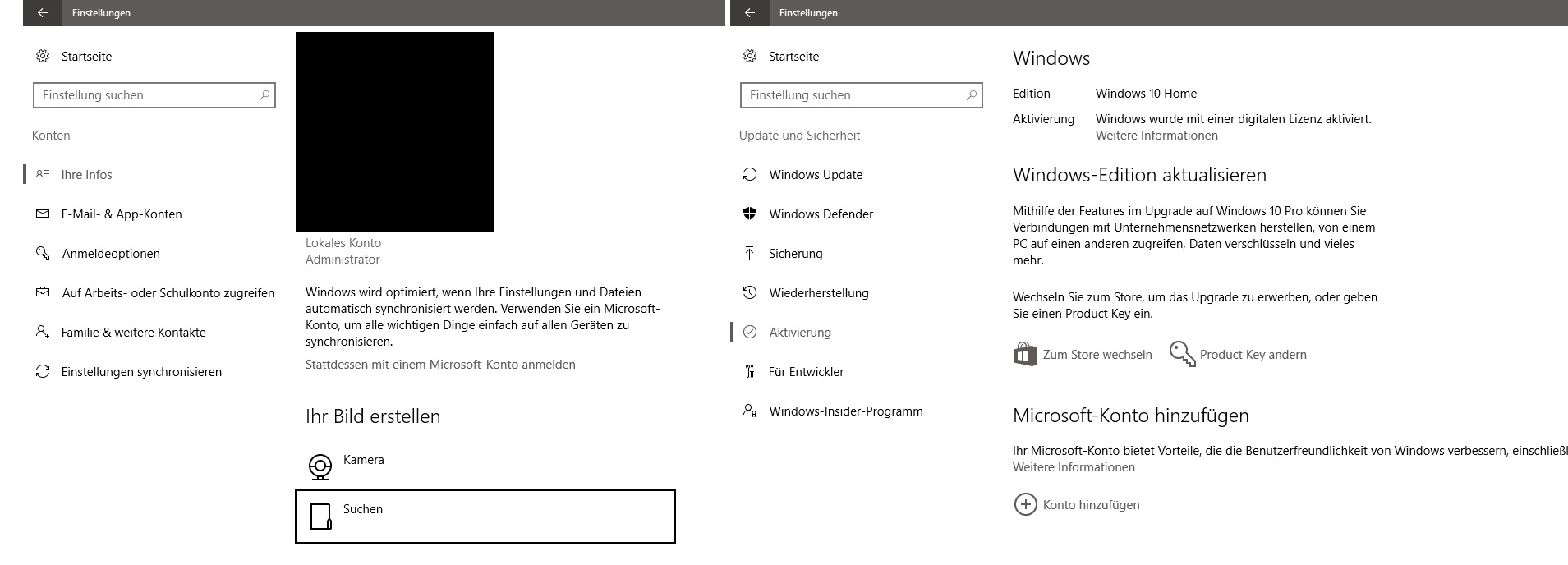Screen dimensions: 1568x565
Task: Click Stattdessen mit einem Microsoft-Konto anmelden link
Action: tap(440, 365)
